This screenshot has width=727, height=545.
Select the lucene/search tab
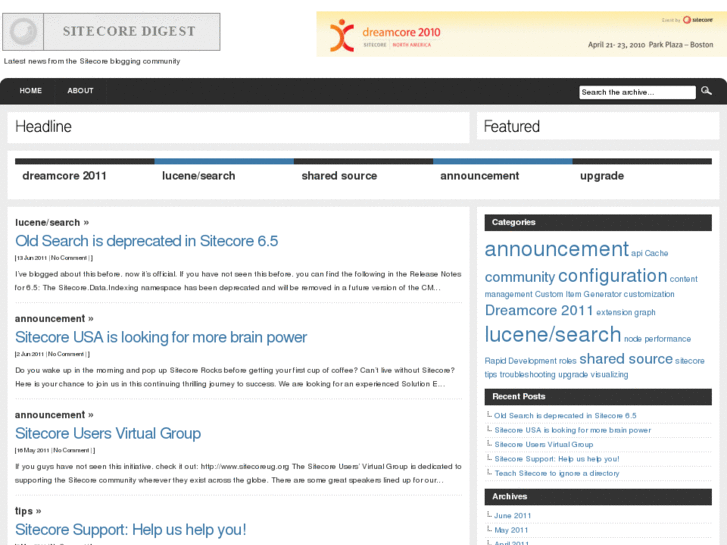tap(198, 176)
